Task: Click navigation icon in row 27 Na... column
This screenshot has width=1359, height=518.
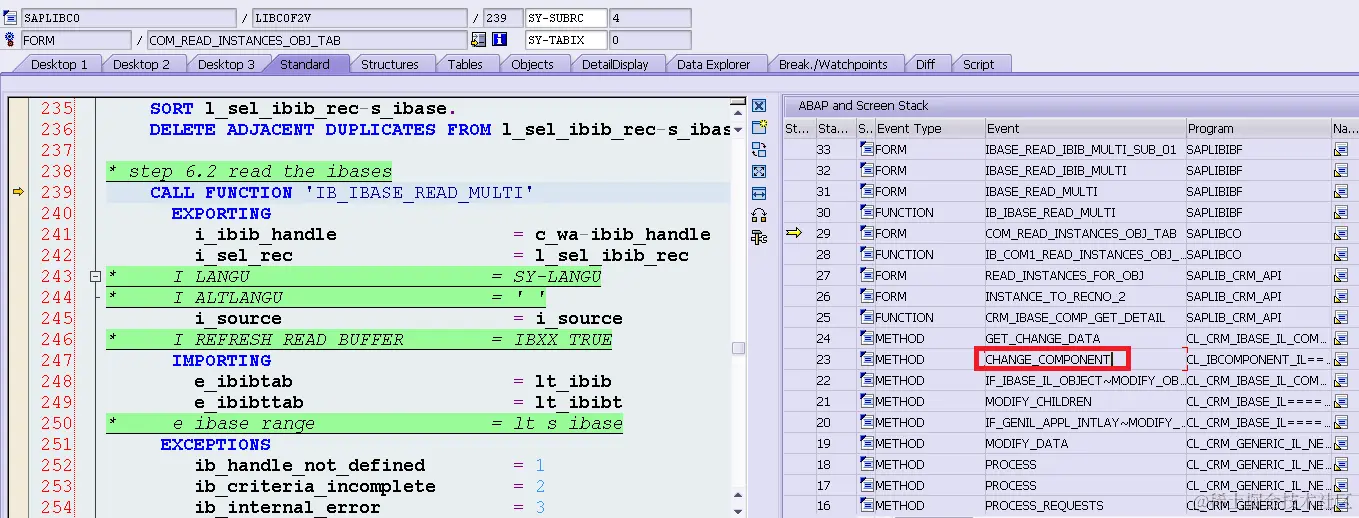Action: tap(1340, 276)
